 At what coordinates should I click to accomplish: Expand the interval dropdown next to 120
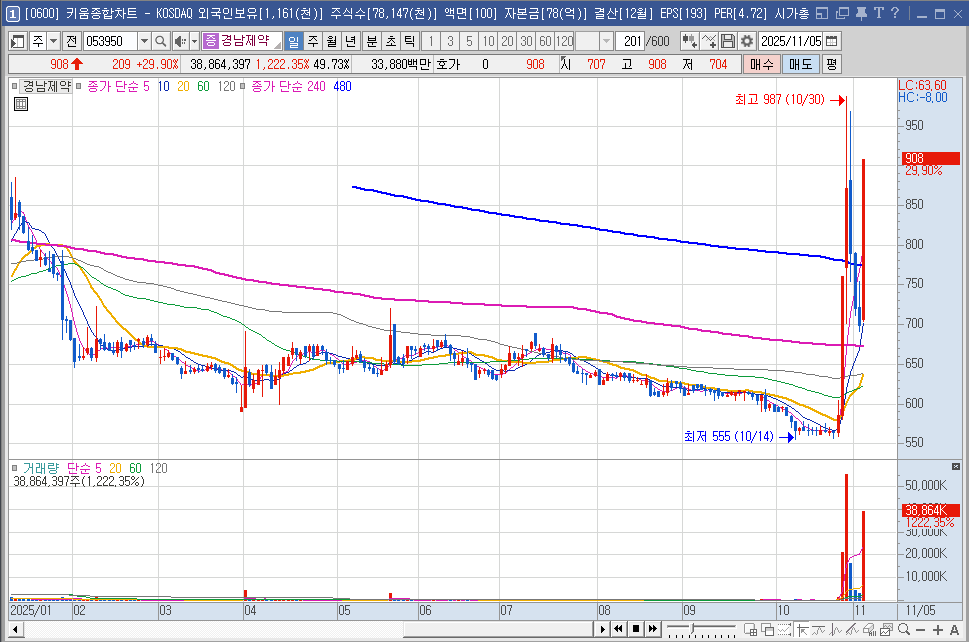(x=606, y=41)
